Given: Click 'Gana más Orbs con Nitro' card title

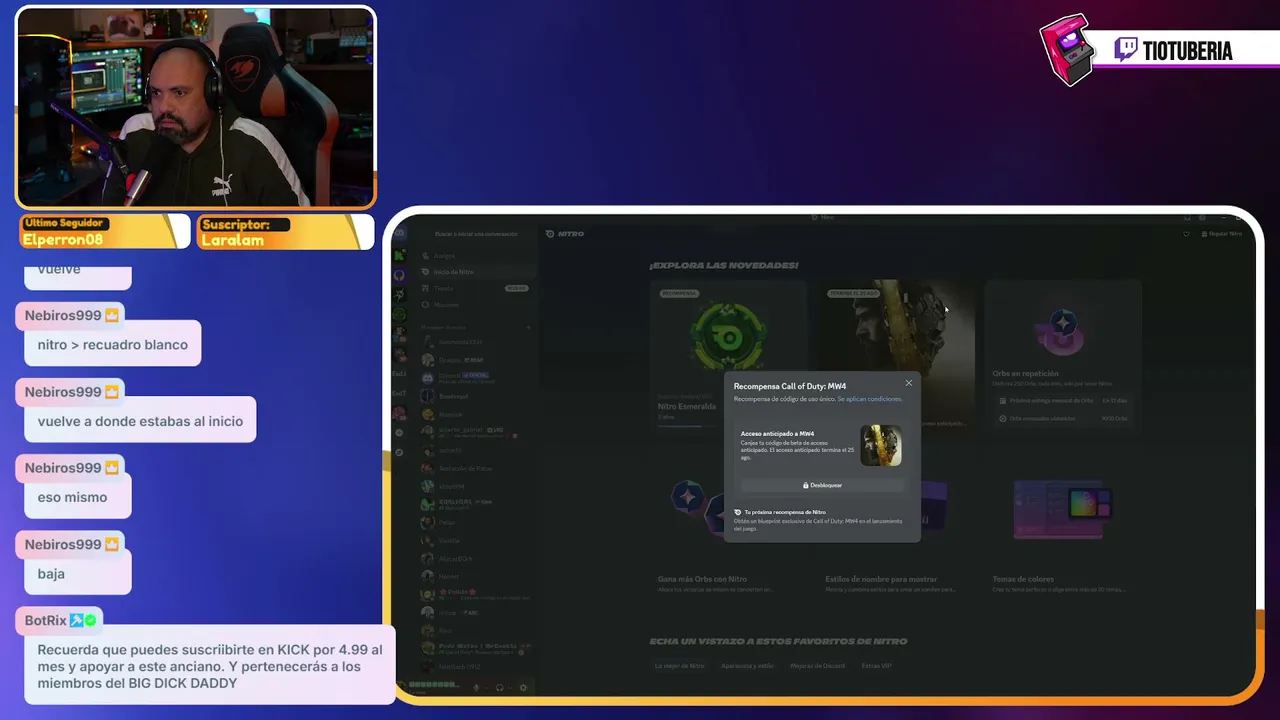Looking at the screenshot, I should [702, 579].
